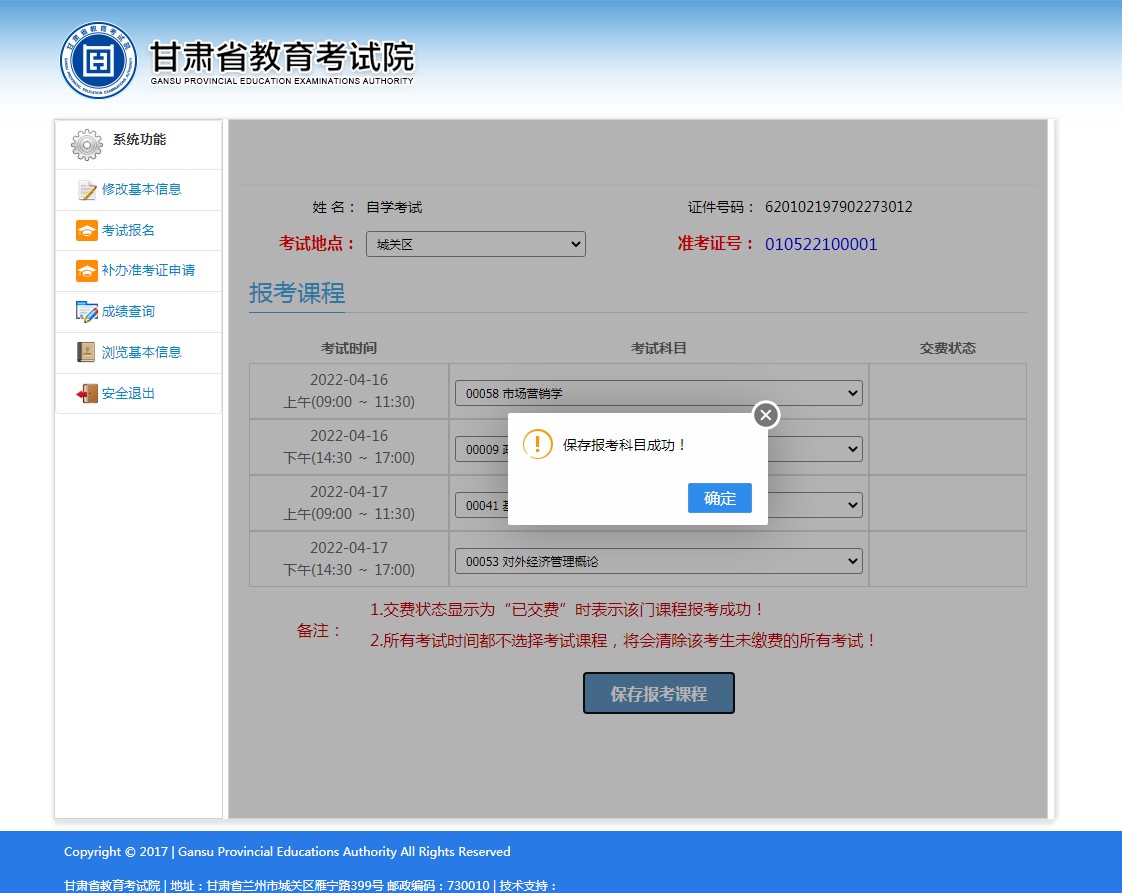The height and width of the screenshot is (893, 1122).
Task: Open the 考试地点 dropdown showing 城关区
Action: click(475, 244)
